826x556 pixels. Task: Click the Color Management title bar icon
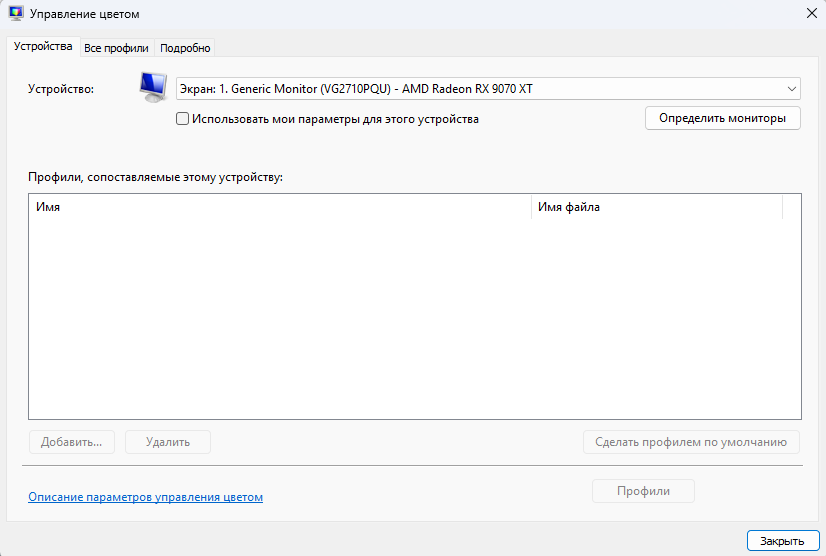pos(16,14)
